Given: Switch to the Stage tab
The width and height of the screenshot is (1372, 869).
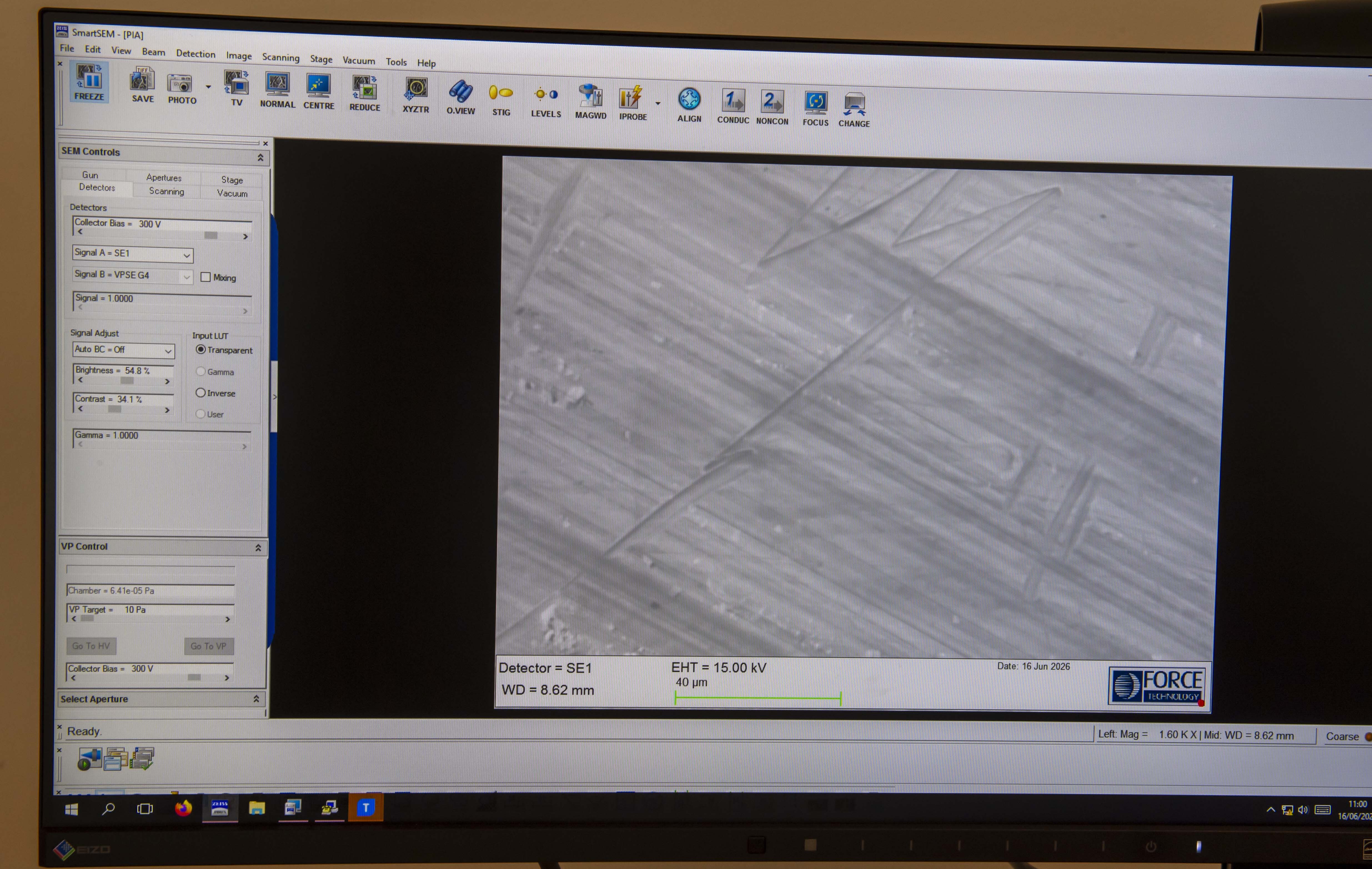Looking at the screenshot, I should tap(232, 180).
